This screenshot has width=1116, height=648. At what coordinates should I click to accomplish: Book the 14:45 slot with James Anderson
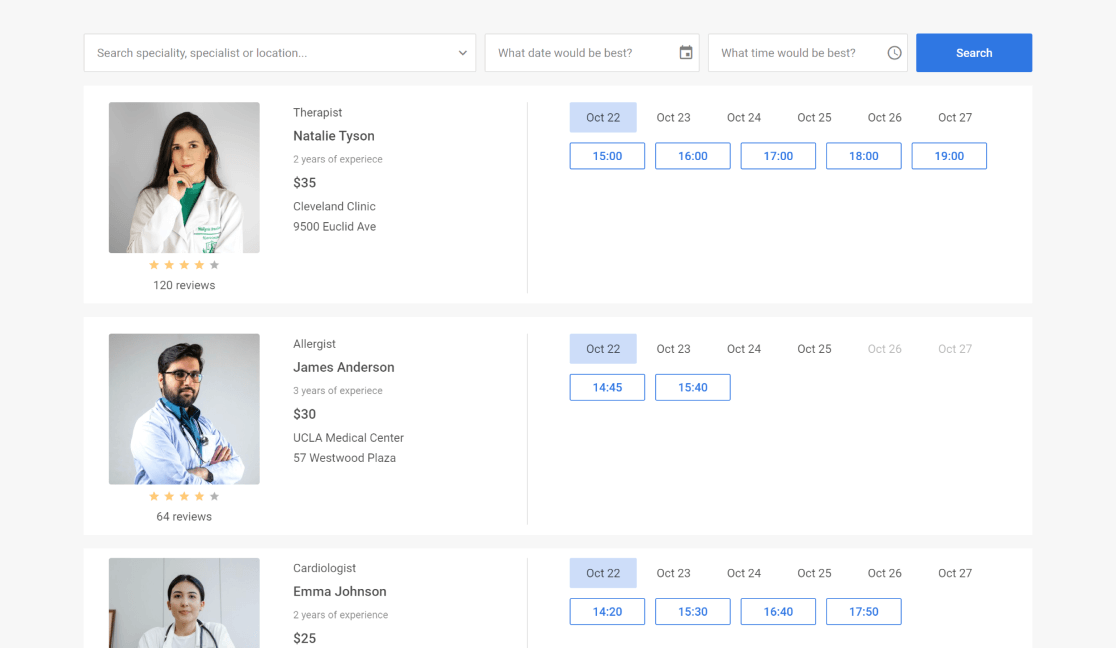click(x=607, y=387)
